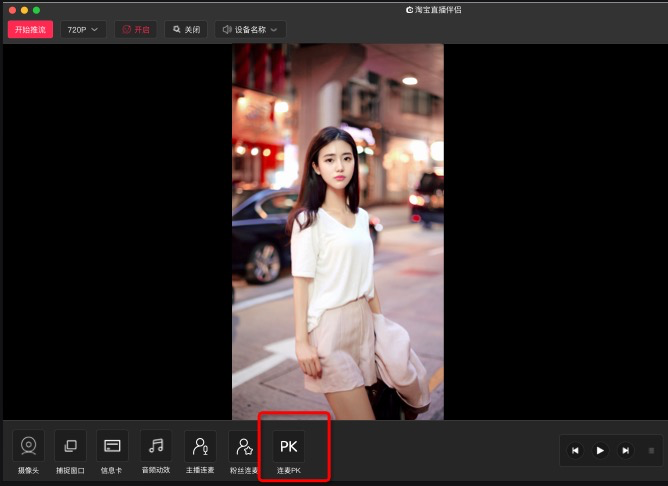Toggle the 开启 beauty button on
Viewport: 668px width, 486px height.
(135, 30)
